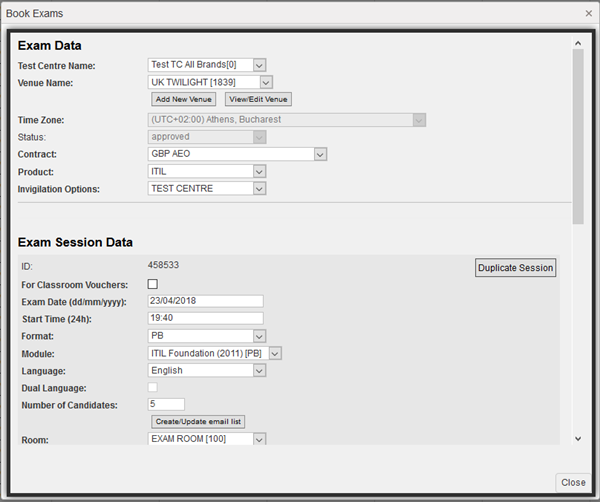Open the Format PB dropdown

tap(207, 336)
